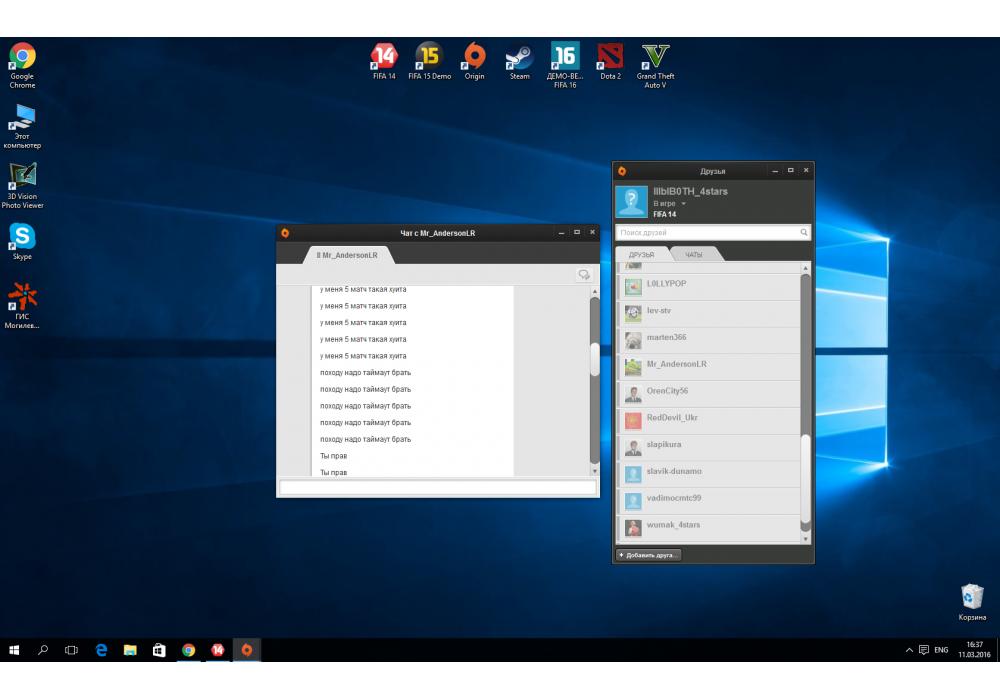Open Grand Theft Auto V shortcut
This screenshot has height=700, width=1000.
pos(655,57)
